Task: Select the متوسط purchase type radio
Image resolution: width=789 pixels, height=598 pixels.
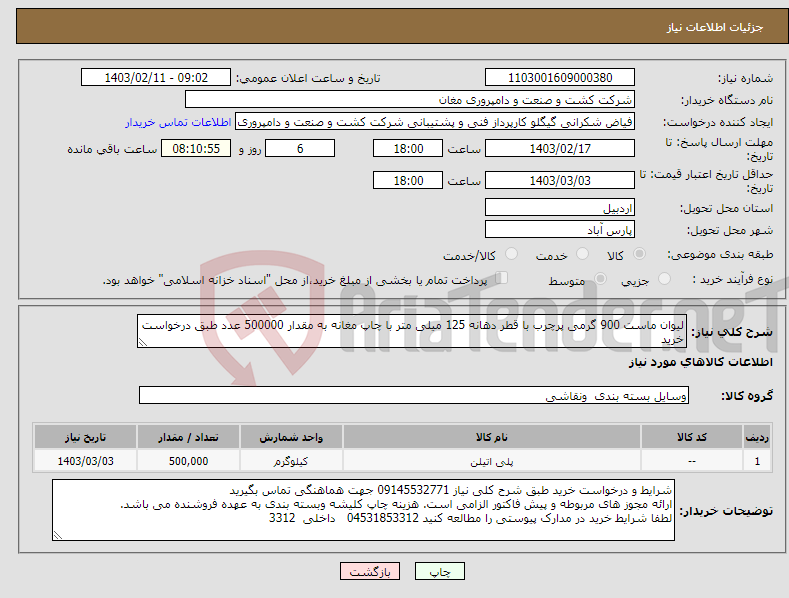Action: (600, 279)
